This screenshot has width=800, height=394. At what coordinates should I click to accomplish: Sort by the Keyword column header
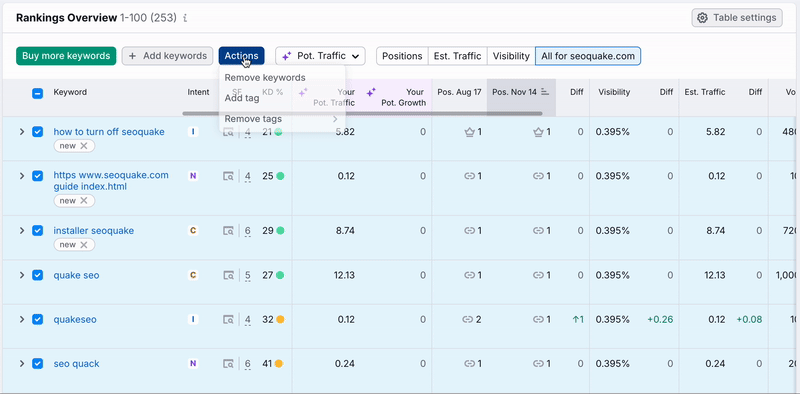tap(70, 92)
